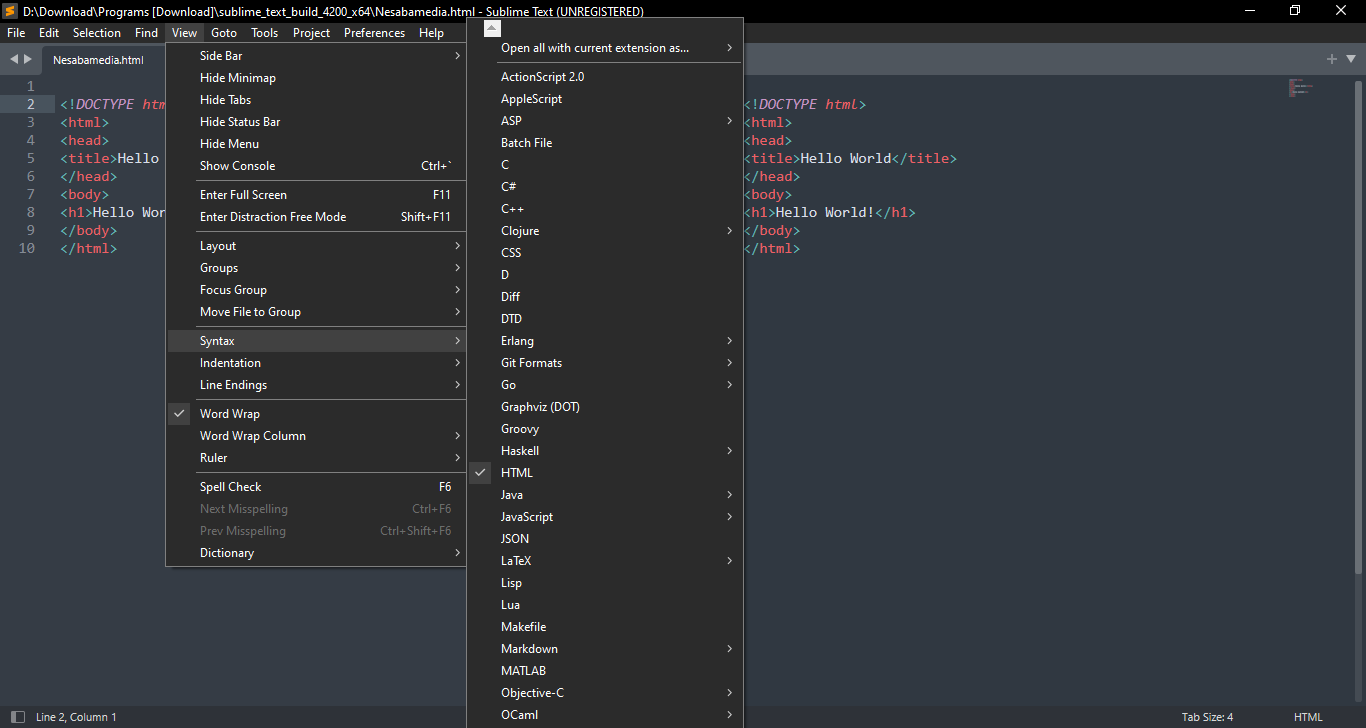
Task: Select the checked HTML syntax entry
Action: tap(517, 473)
